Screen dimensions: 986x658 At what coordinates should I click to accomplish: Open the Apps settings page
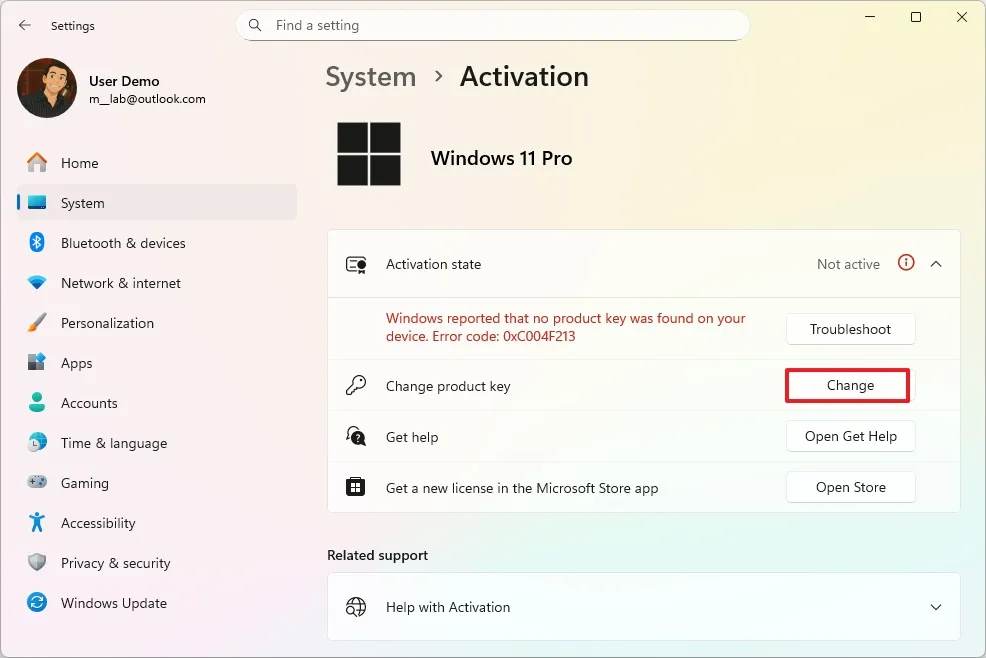[76, 363]
